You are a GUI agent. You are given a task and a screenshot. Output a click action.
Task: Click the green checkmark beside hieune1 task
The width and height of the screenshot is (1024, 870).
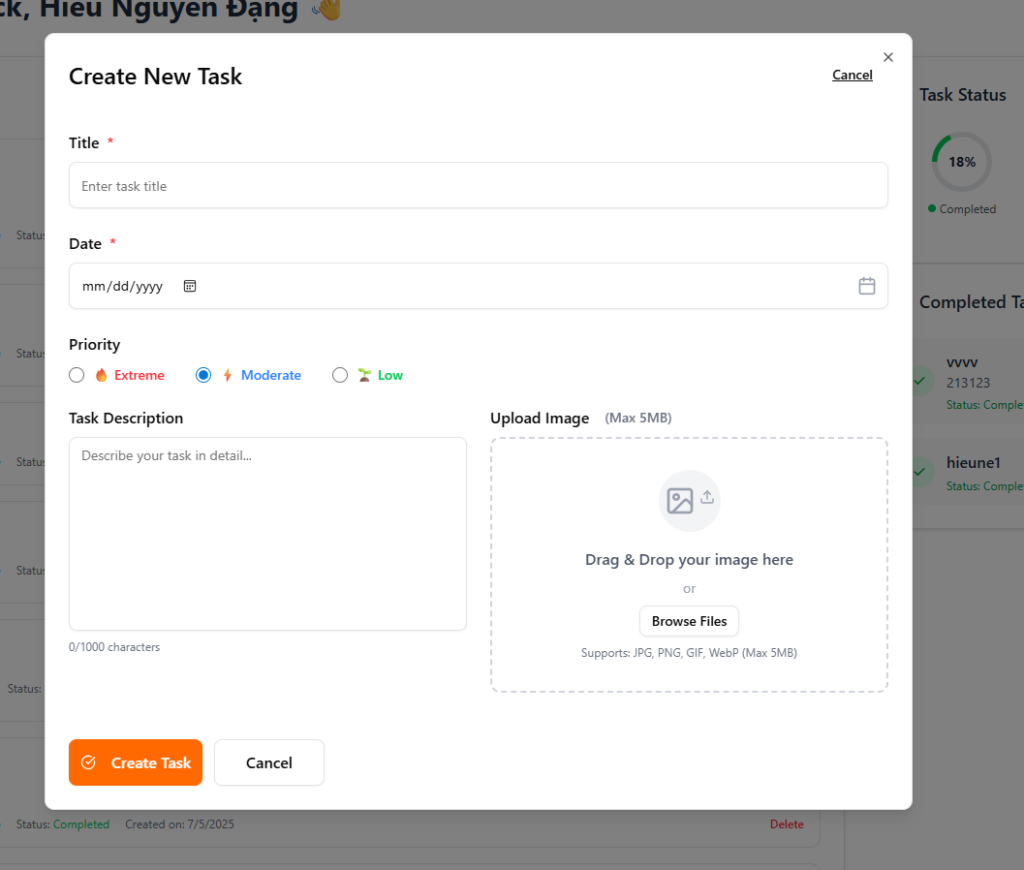919,471
